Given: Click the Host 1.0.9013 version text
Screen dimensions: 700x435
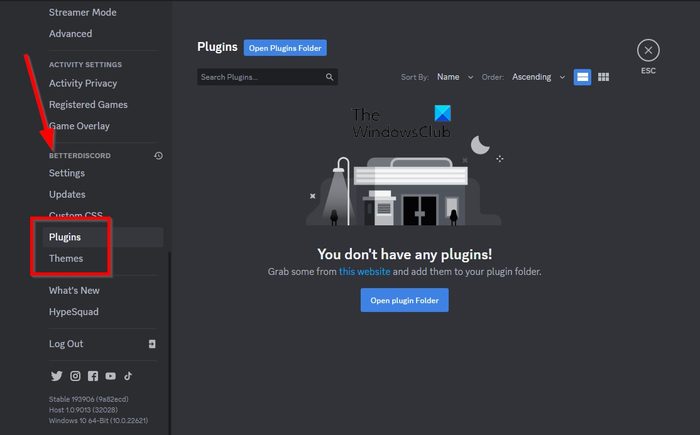Looking at the screenshot, I should tap(83, 410).
